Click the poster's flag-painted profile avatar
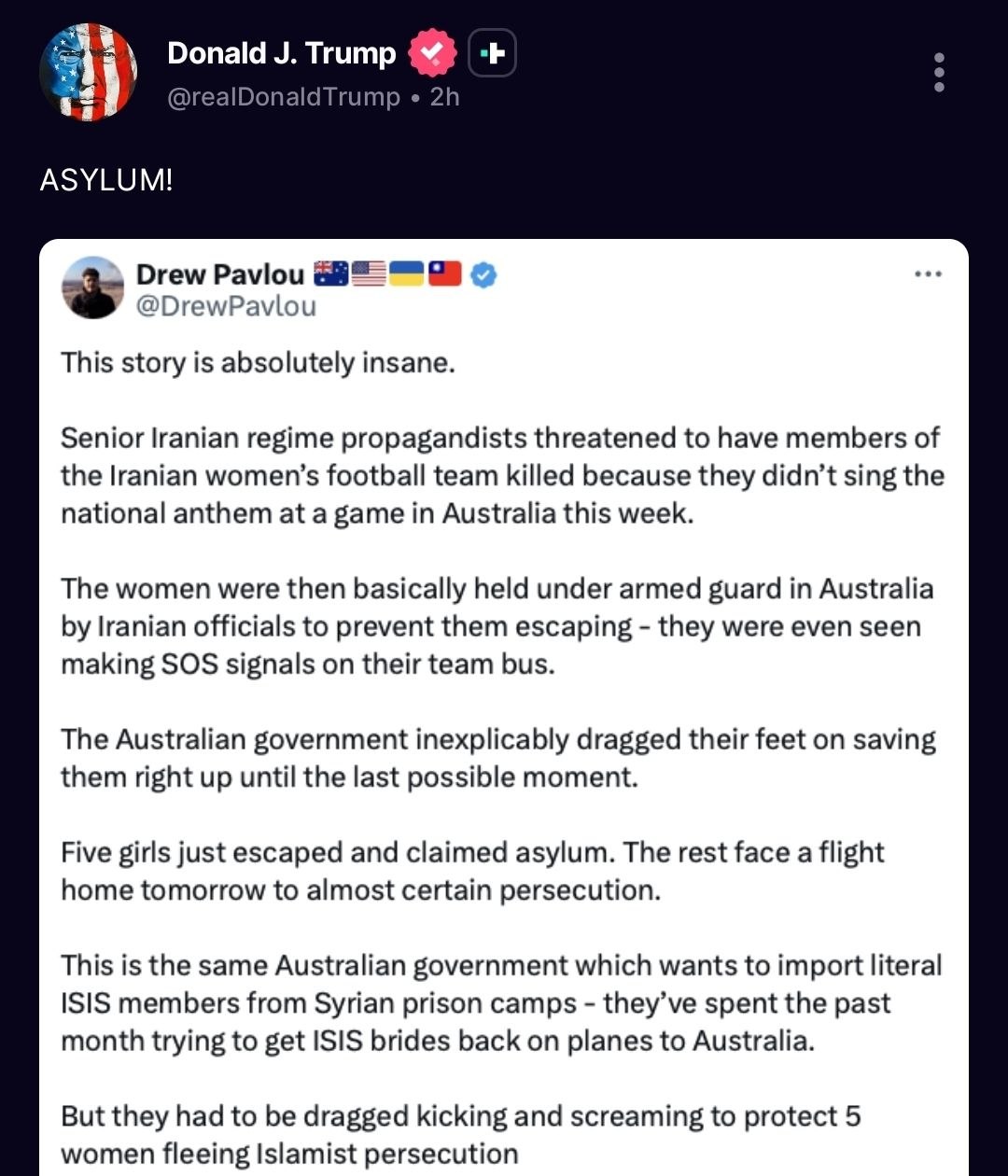 point(89,73)
